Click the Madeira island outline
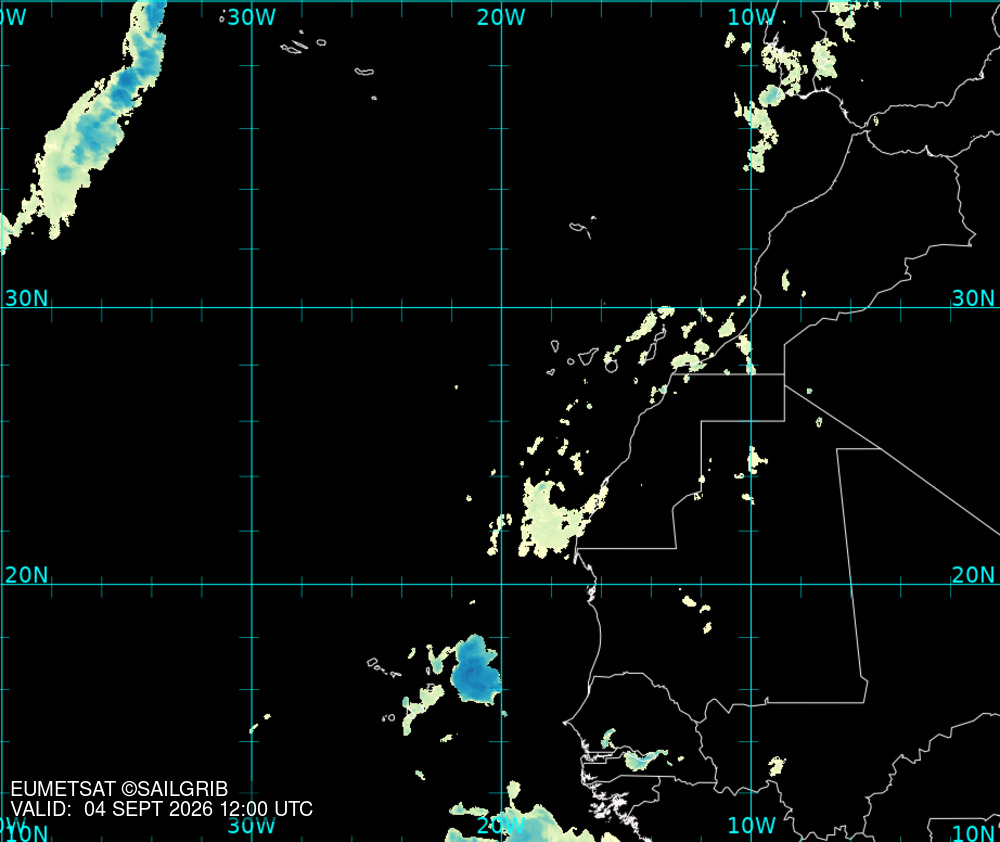The image size is (1000, 842). tap(582, 228)
